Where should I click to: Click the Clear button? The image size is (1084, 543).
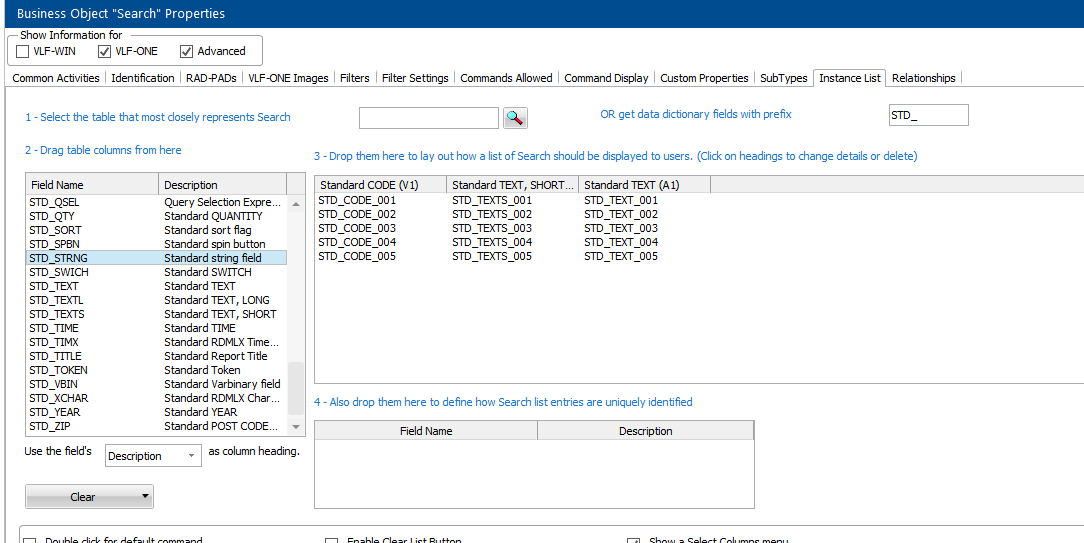click(x=82, y=496)
